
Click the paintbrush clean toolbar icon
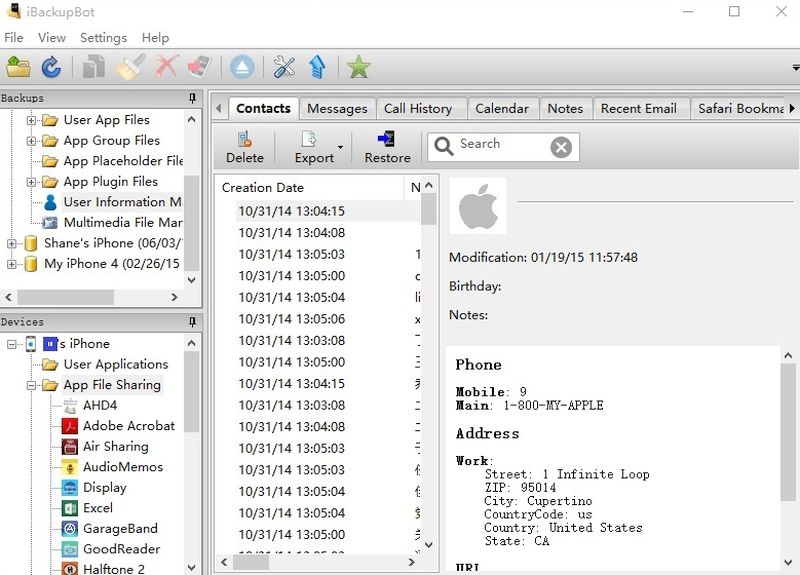click(130, 67)
